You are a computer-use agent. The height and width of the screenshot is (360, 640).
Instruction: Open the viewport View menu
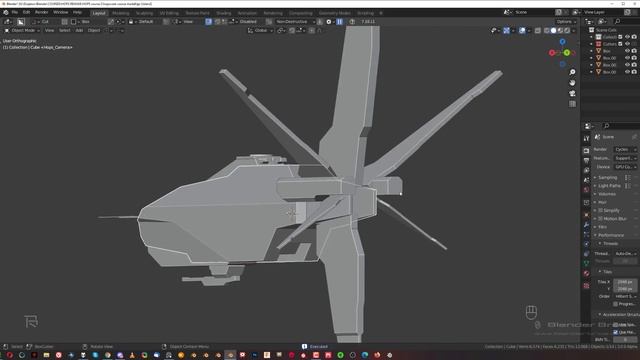tap(49, 30)
